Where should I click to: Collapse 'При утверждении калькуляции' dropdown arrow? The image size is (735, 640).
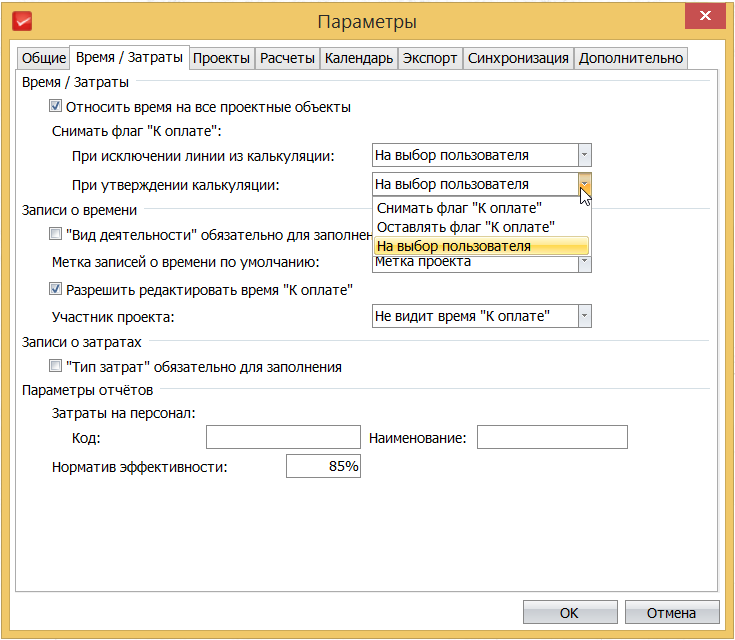tap(585, 184)
